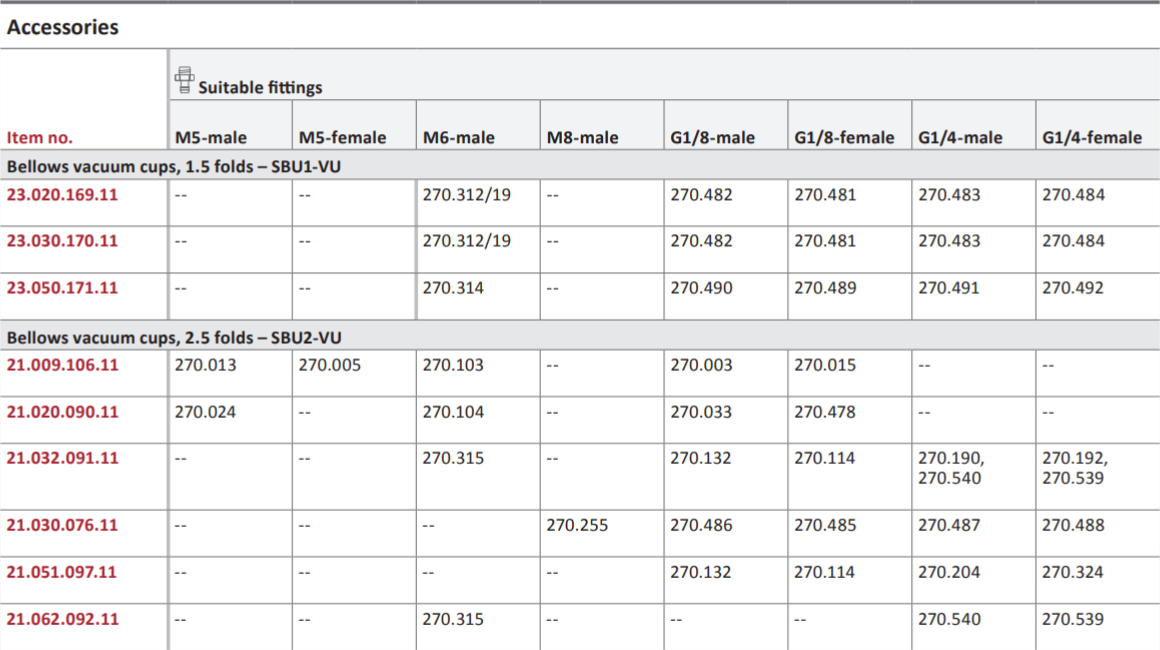Open item number 23.030.170.11
The width and height of the screenshot is (1160, 650).
62,240
